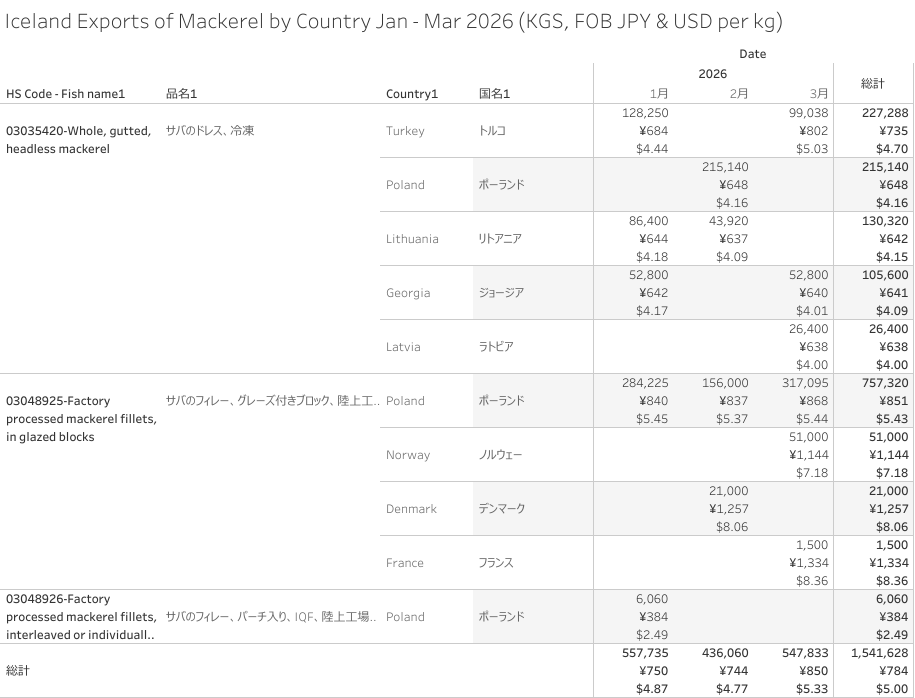Viewport: 915px width, 698px height.
Task: Click the 03048925-Factory processed mackerel fillets row
Action: point(81,419)
